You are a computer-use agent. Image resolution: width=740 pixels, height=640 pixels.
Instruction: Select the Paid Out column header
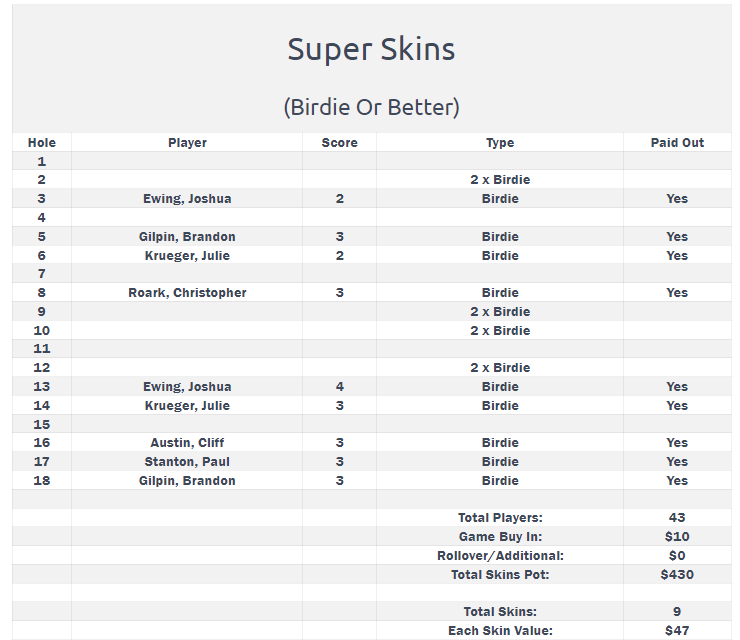click(x=677, y=143)
